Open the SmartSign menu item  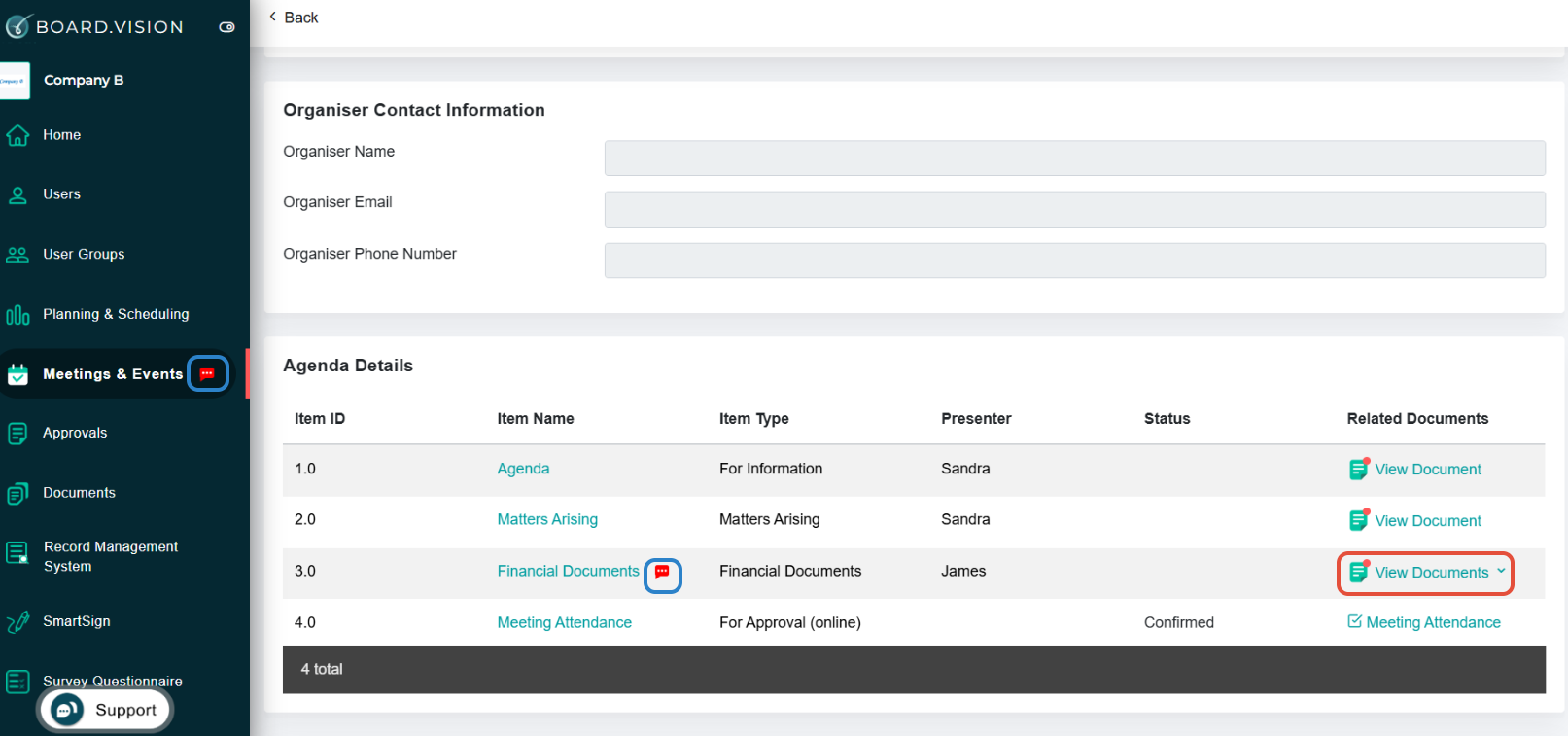(x=77, y=621)
